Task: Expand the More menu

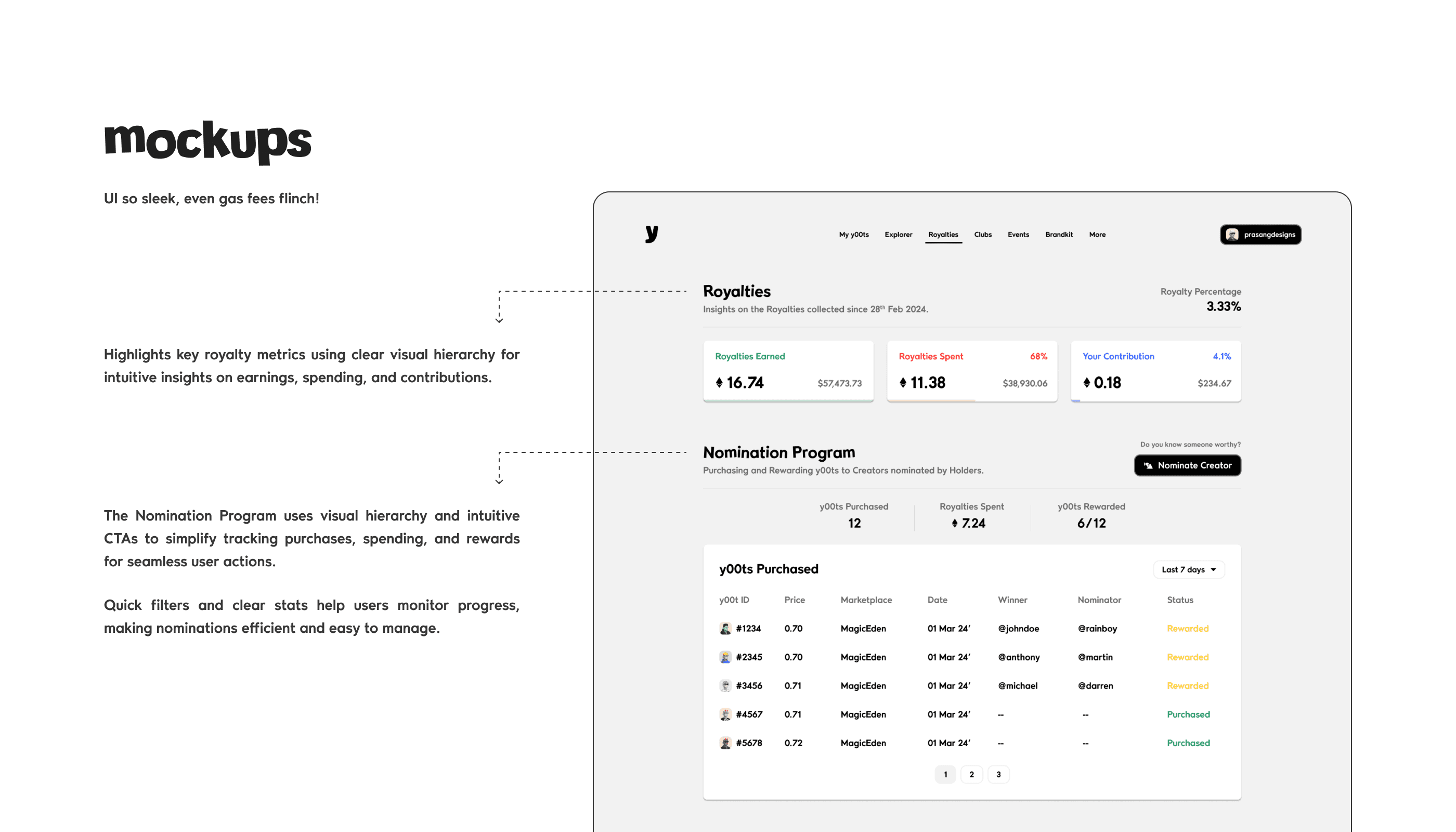Action: [1097, 235]
